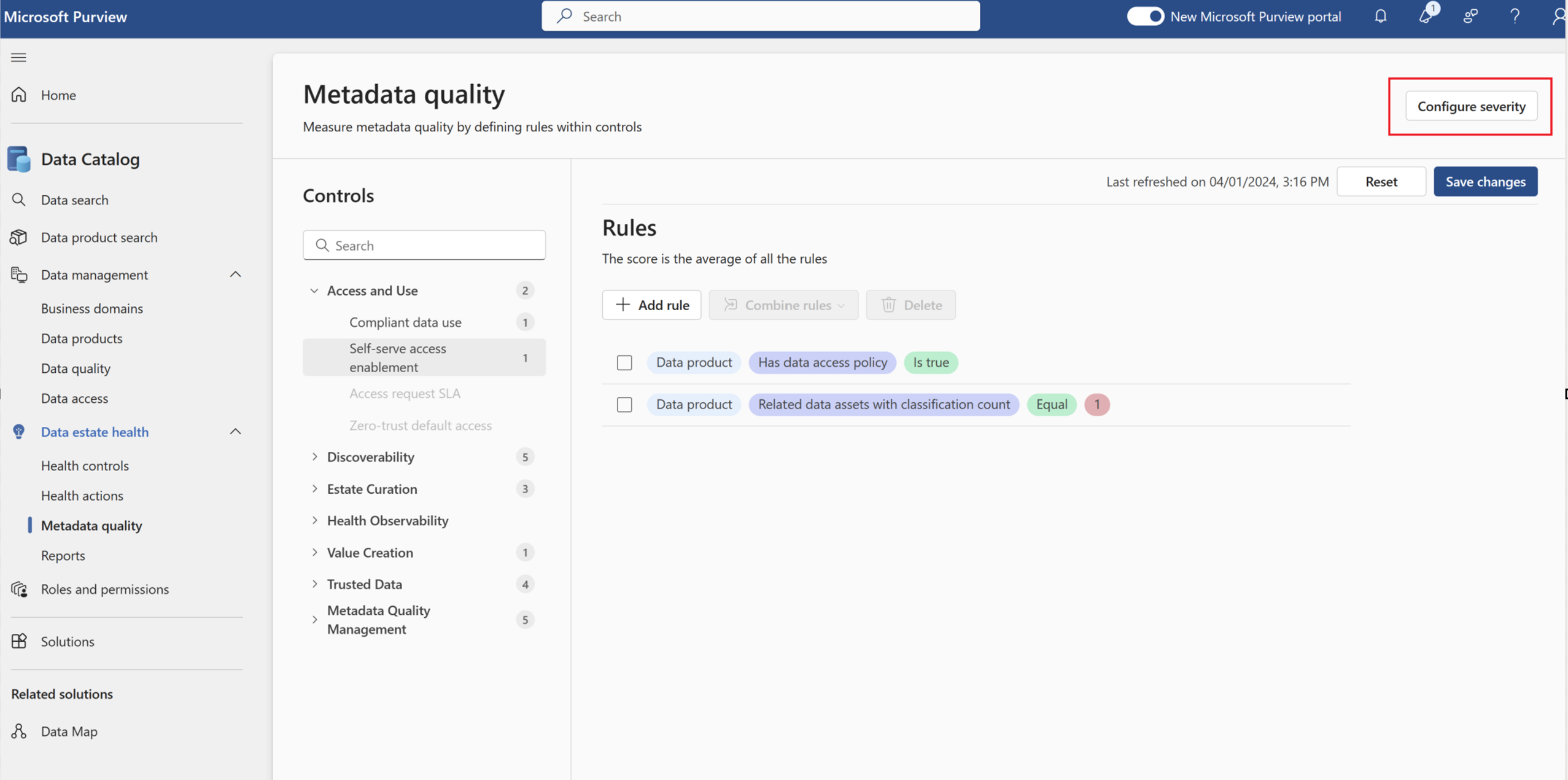The height and width of the screenshot is (780, 1568).
Task: Open Health controls in sidebar
Action: pos(85,466)
